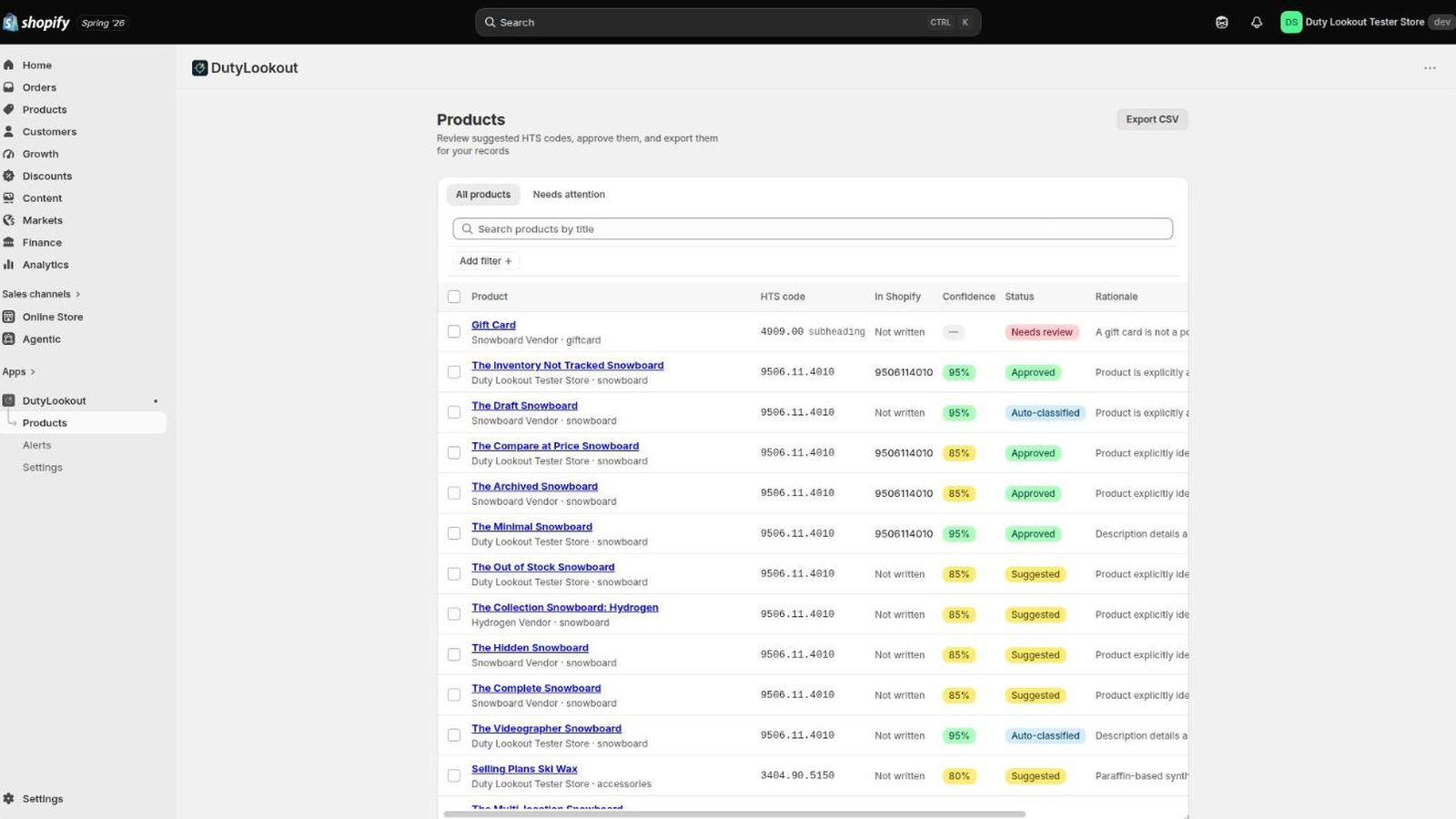
Task: Switch to the Needs attention tab
Action: coord(569,194)
